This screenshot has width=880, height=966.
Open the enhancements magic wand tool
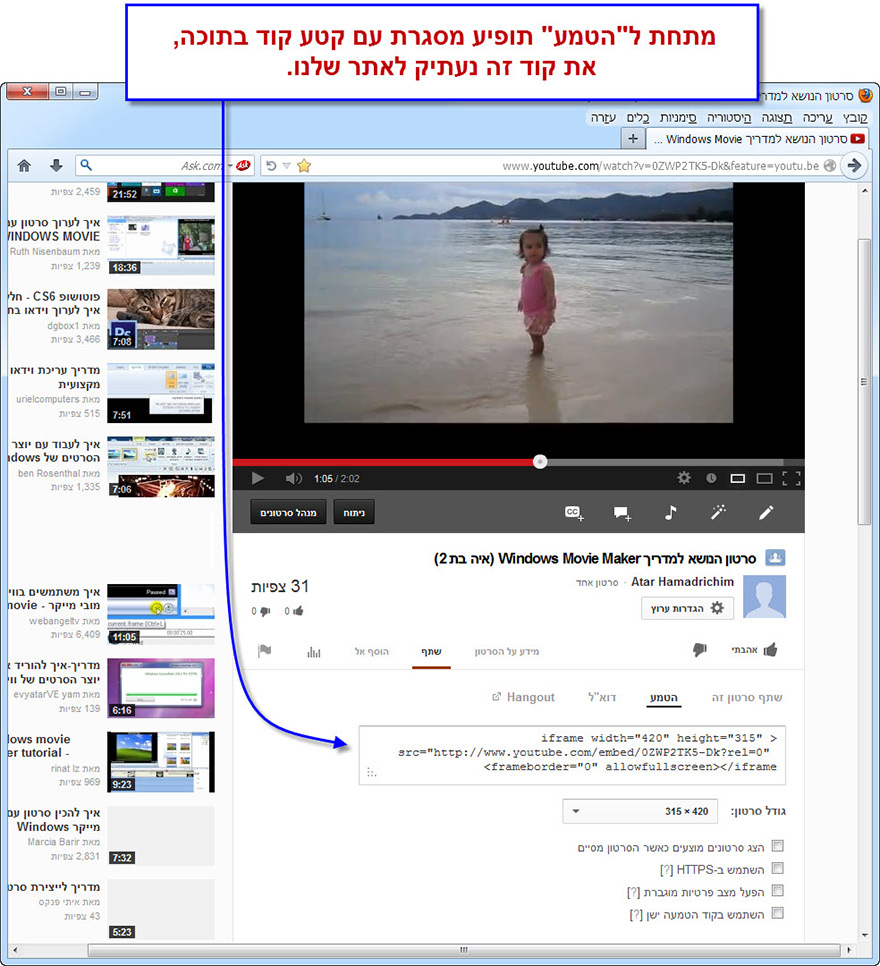(717, 513)
